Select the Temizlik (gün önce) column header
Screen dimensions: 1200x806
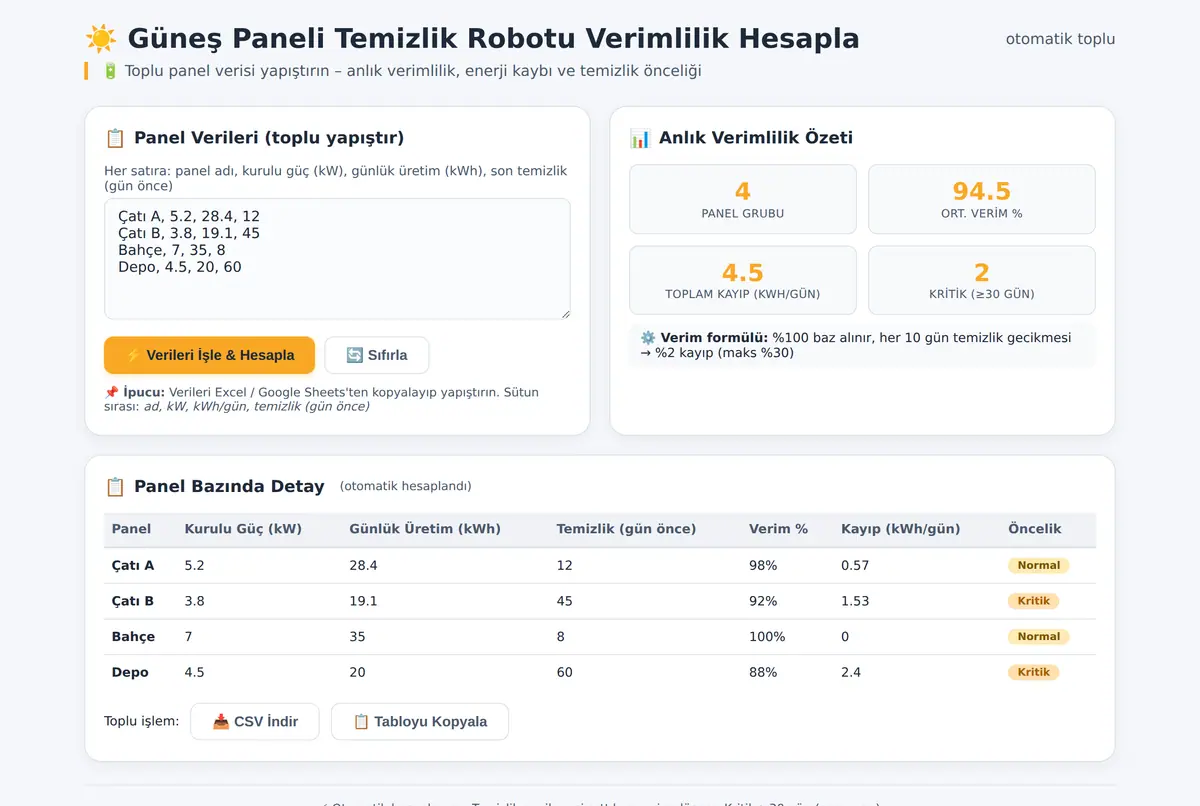626,529
